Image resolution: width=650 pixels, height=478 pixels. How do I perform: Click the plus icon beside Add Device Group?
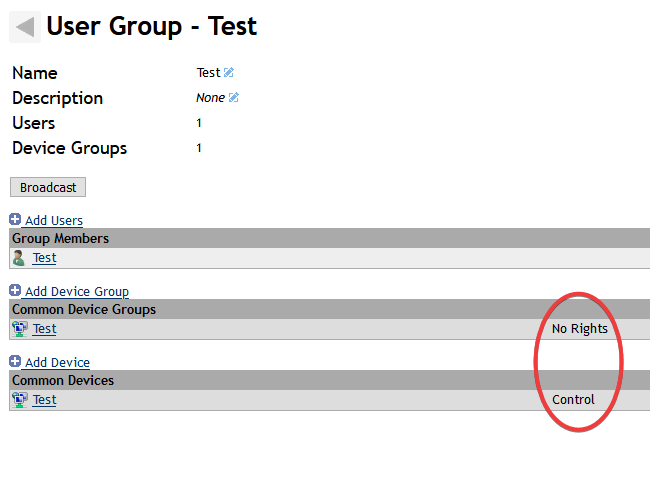click(15, 290)
